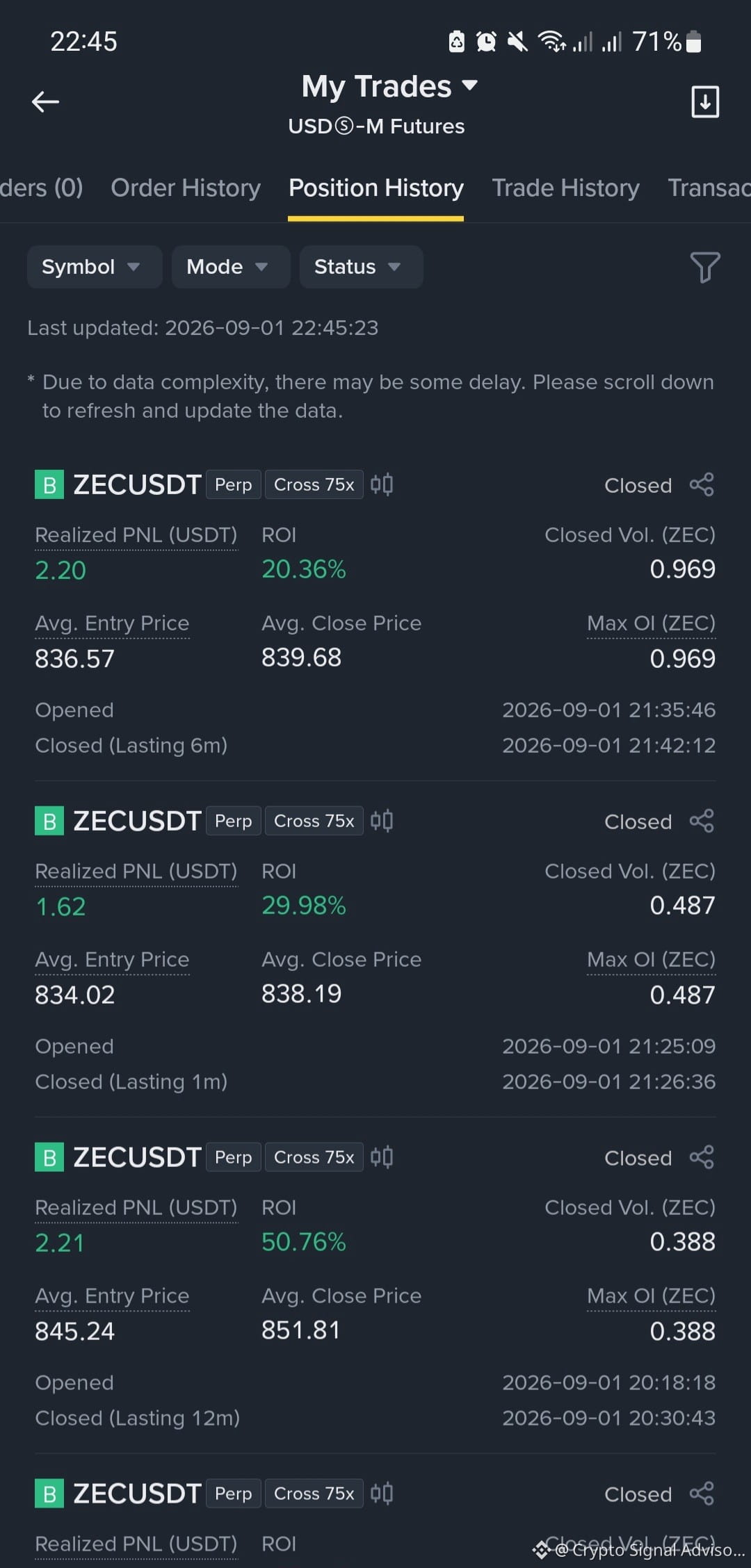Tap the Realized PNL (USDT) label of first position
This screenshot has width=751, height=1568.
click(x=136, y=535)
